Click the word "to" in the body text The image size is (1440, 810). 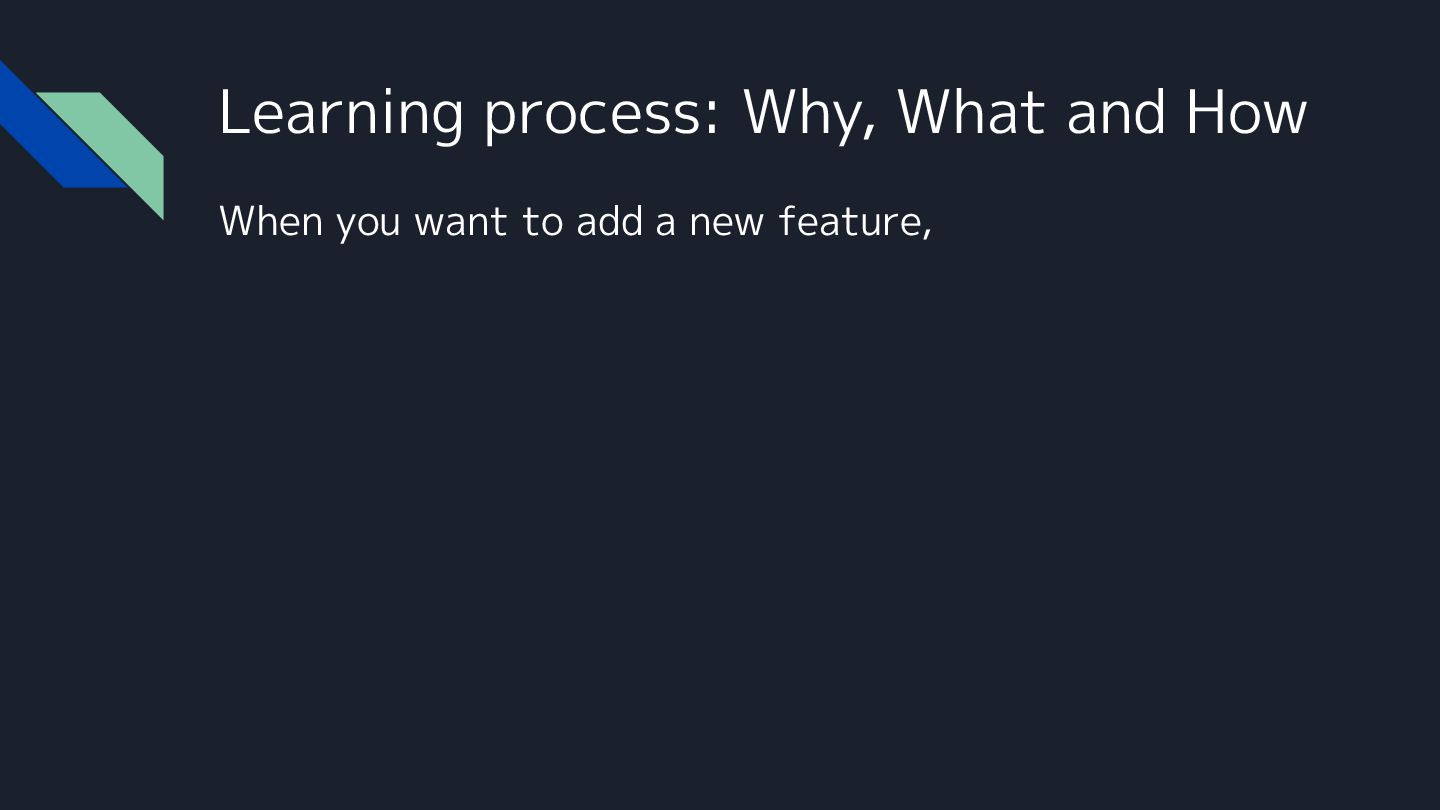pyautogui.click(x=541, y=221)
